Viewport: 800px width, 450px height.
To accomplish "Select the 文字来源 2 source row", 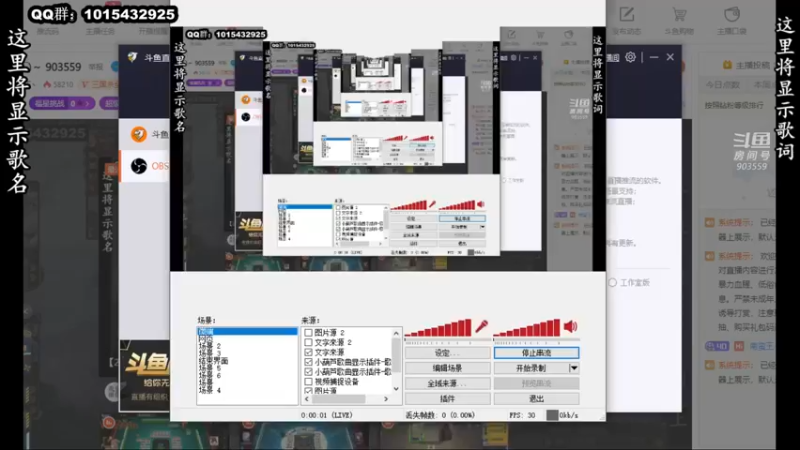I will coord(333,342).
